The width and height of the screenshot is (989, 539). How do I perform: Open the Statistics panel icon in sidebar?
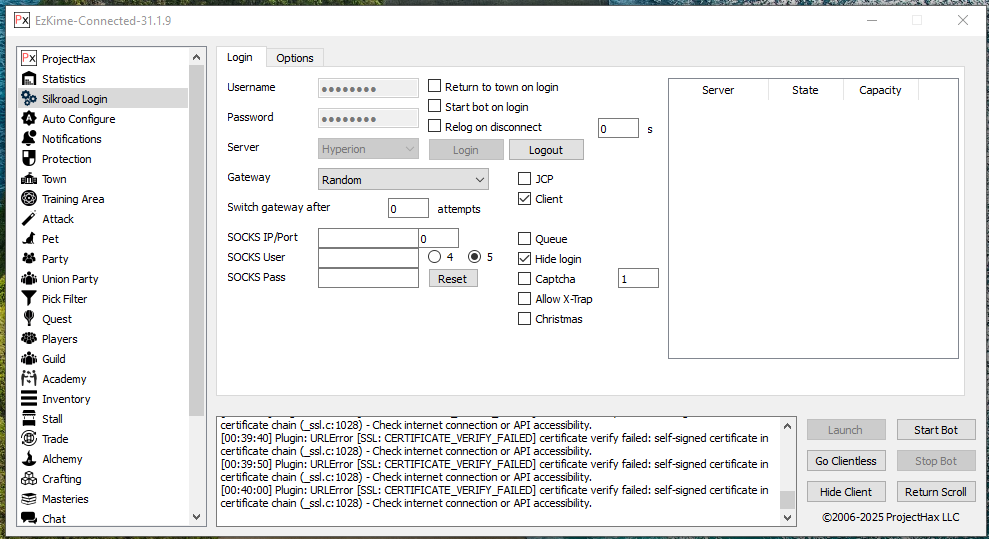pos(29,79)
